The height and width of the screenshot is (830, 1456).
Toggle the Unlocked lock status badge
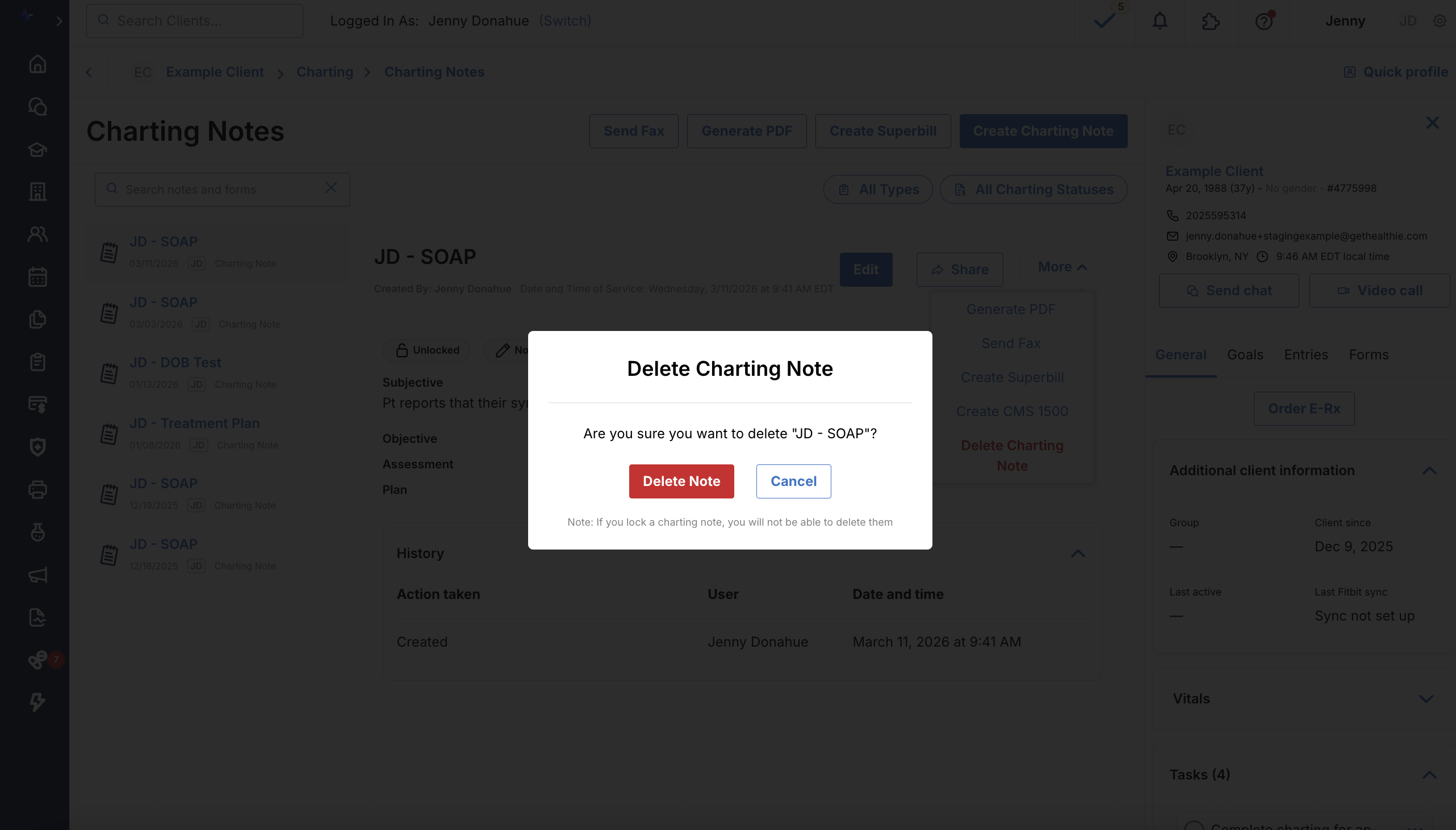[x=427, y=350]
